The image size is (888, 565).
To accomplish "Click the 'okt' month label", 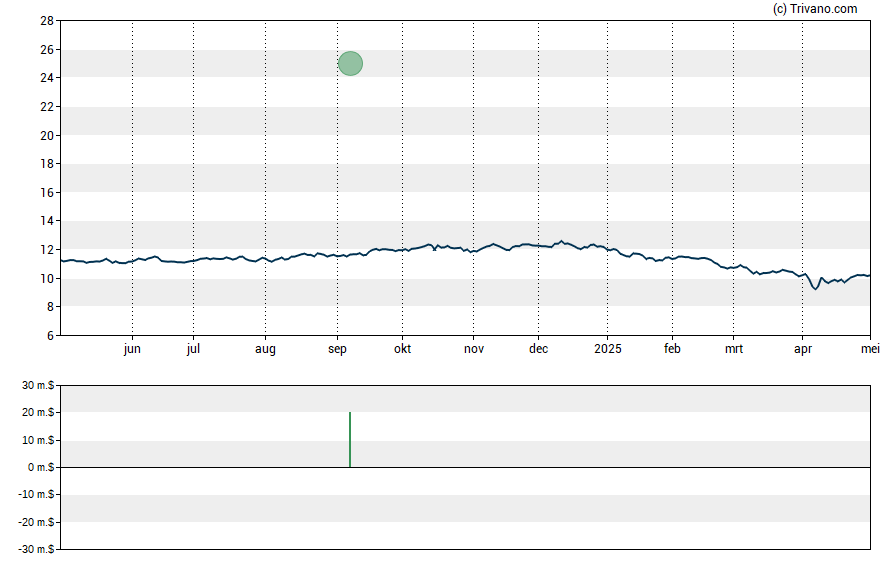I will (403, 349).
